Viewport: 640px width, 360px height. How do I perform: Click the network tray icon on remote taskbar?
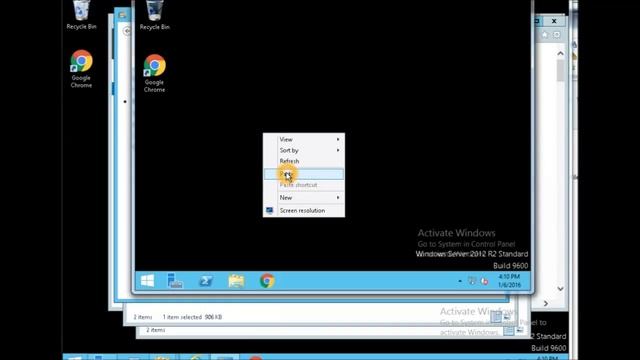472,281
